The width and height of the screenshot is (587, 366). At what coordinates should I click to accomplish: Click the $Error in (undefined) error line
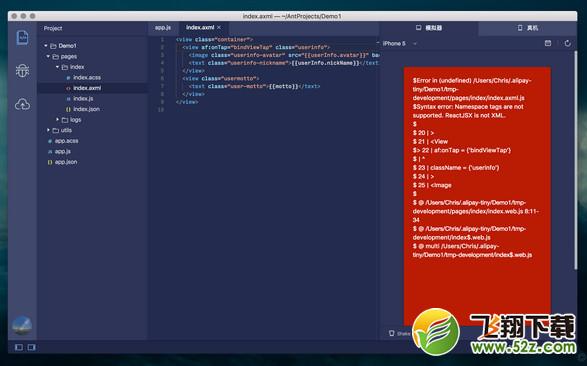click(472, 89)
